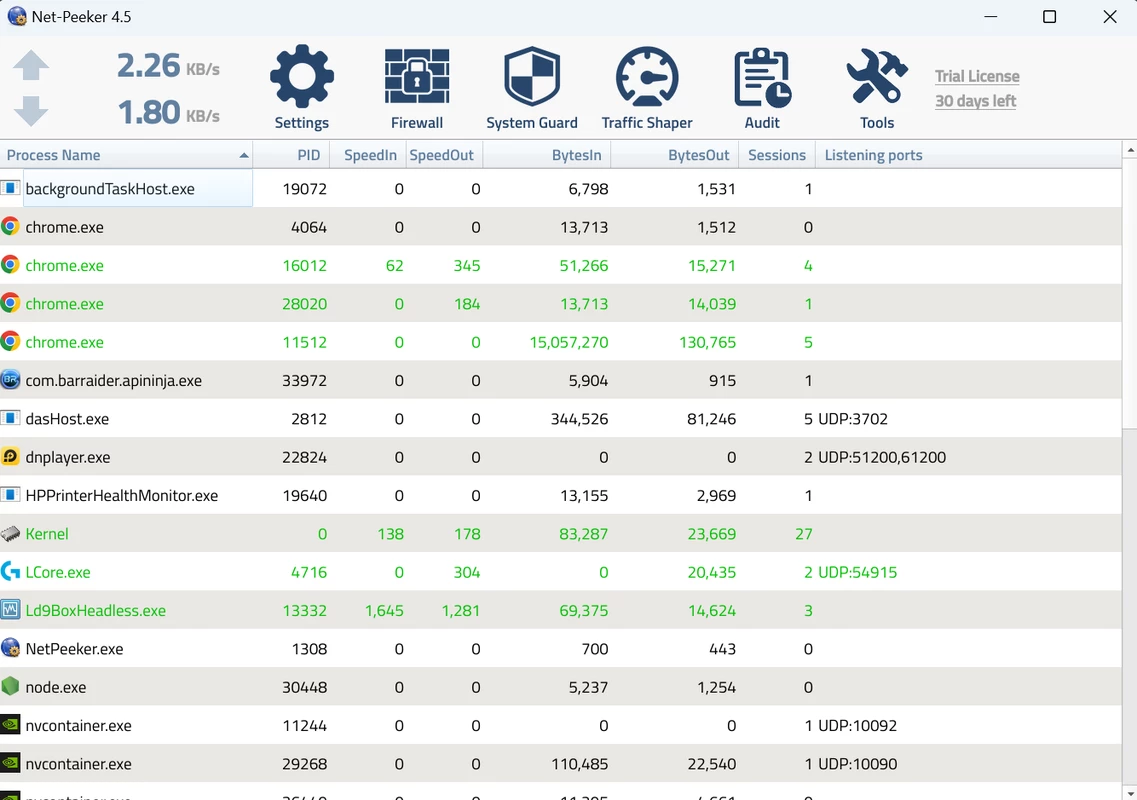Click the Net-Peeker title bar app icon

point(17,16)
